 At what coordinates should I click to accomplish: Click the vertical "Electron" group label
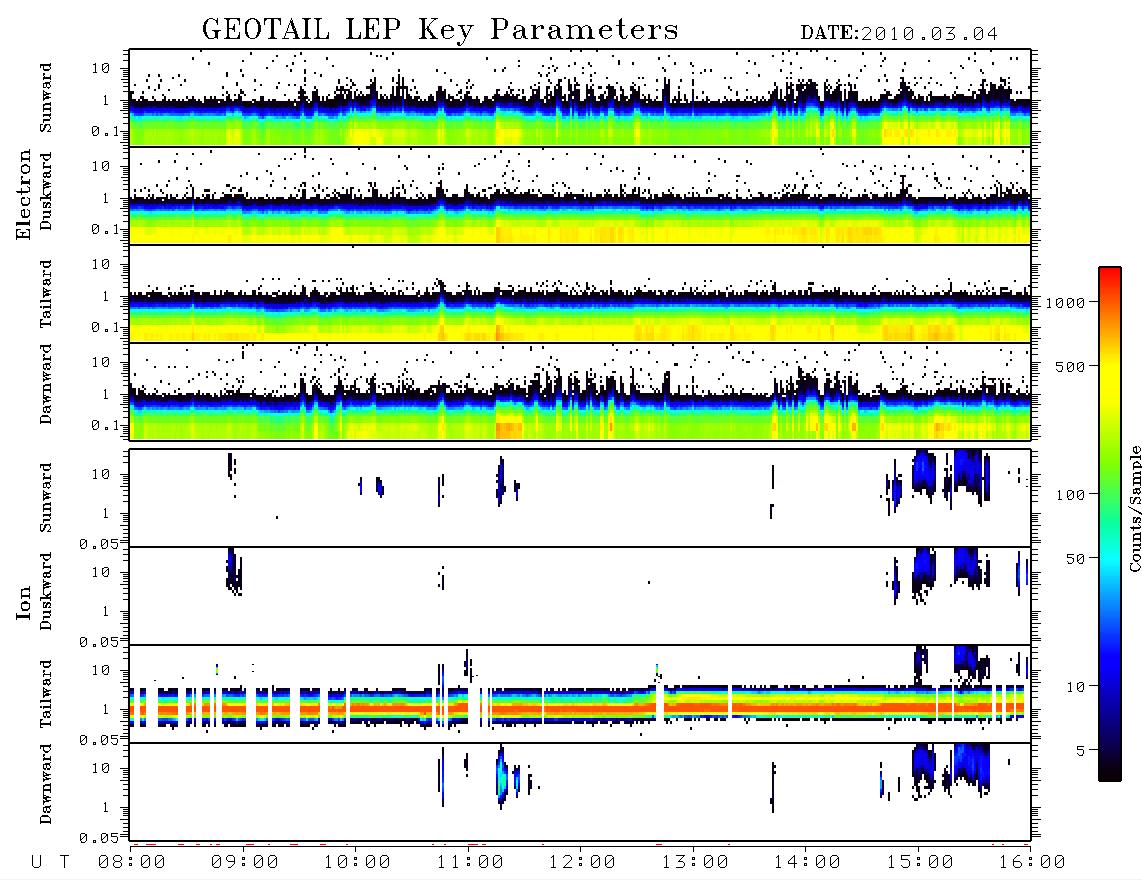(x=24, y=195)
